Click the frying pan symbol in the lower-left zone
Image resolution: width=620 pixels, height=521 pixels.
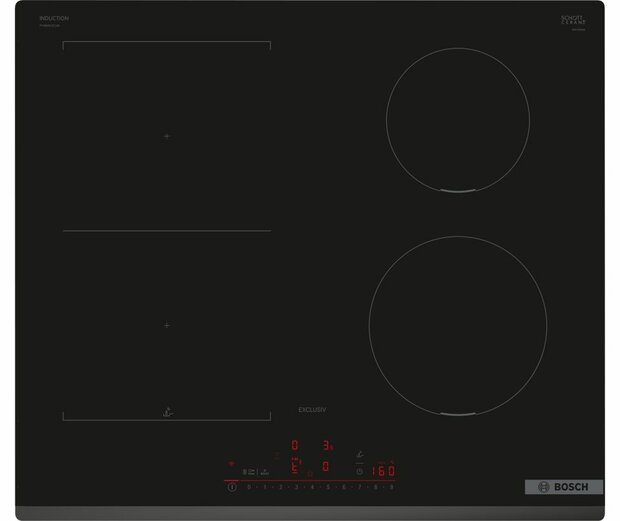tap(167, 409)
